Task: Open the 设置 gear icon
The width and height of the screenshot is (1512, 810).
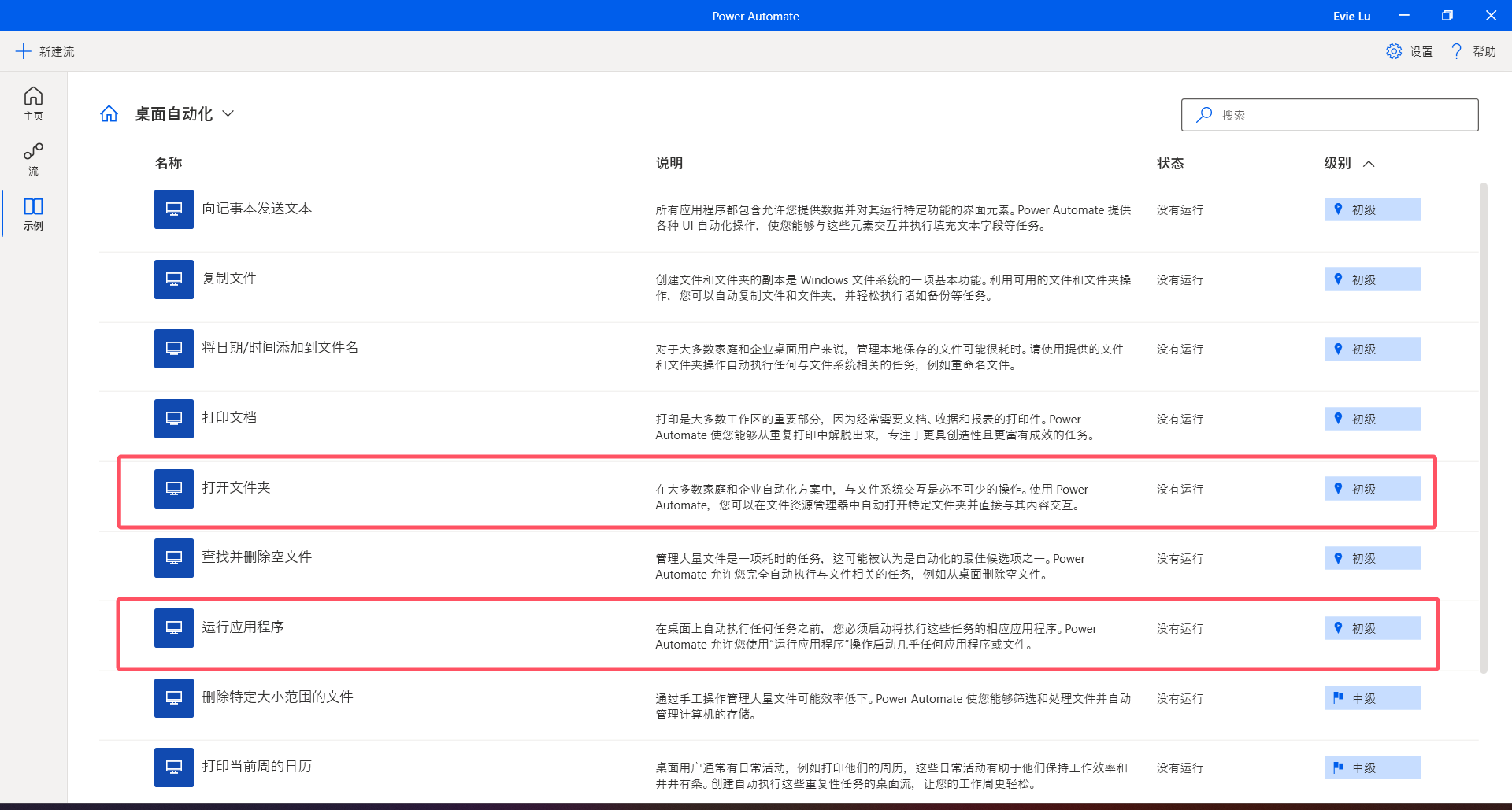Action: [1394, 51]
